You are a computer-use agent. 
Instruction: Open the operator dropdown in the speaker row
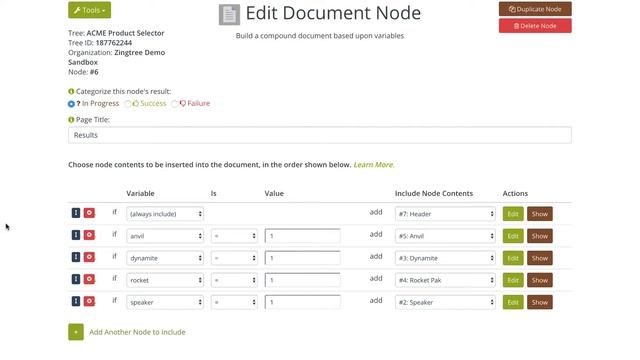coord(234,302)
